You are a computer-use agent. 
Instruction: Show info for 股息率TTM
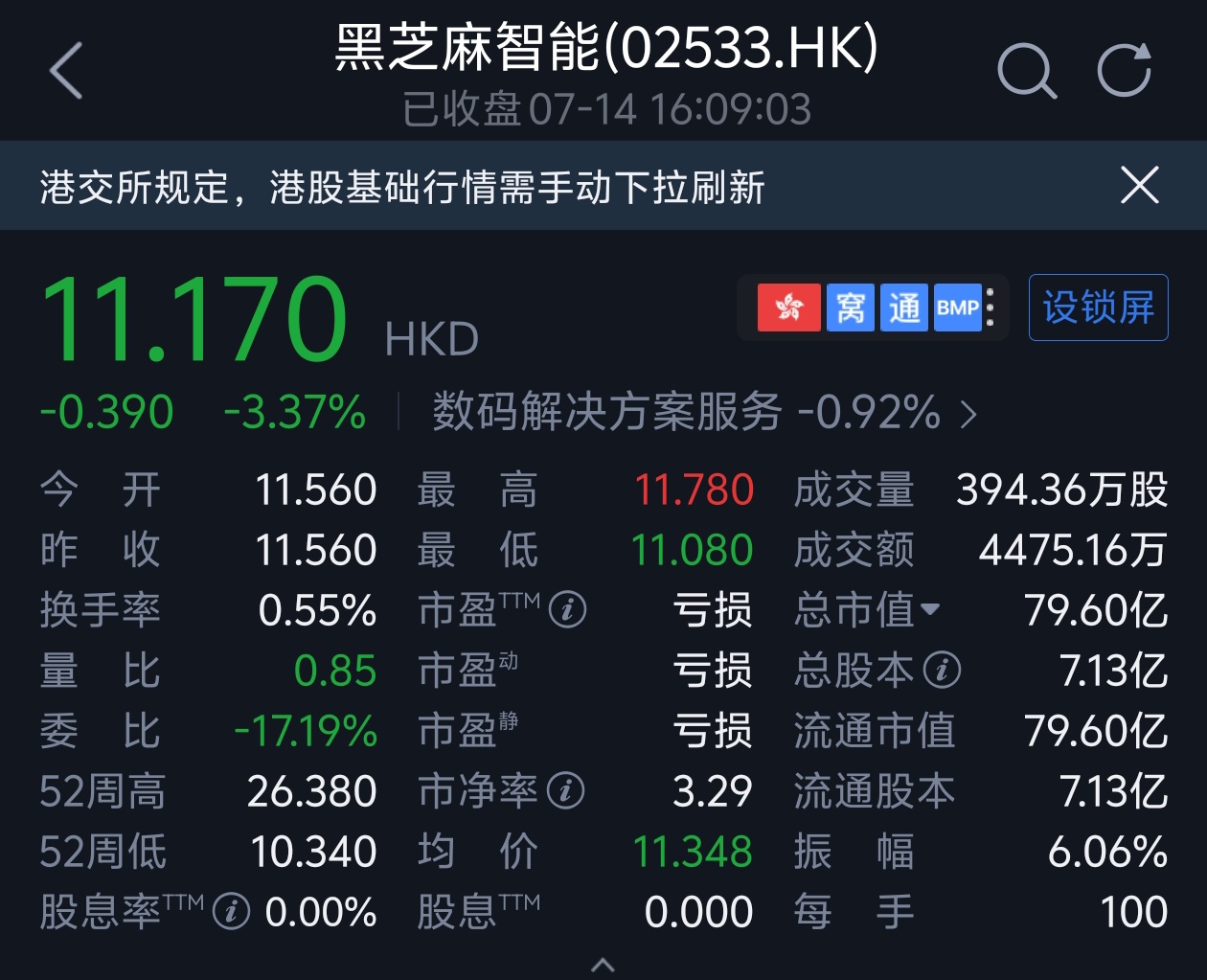[231, 911]
